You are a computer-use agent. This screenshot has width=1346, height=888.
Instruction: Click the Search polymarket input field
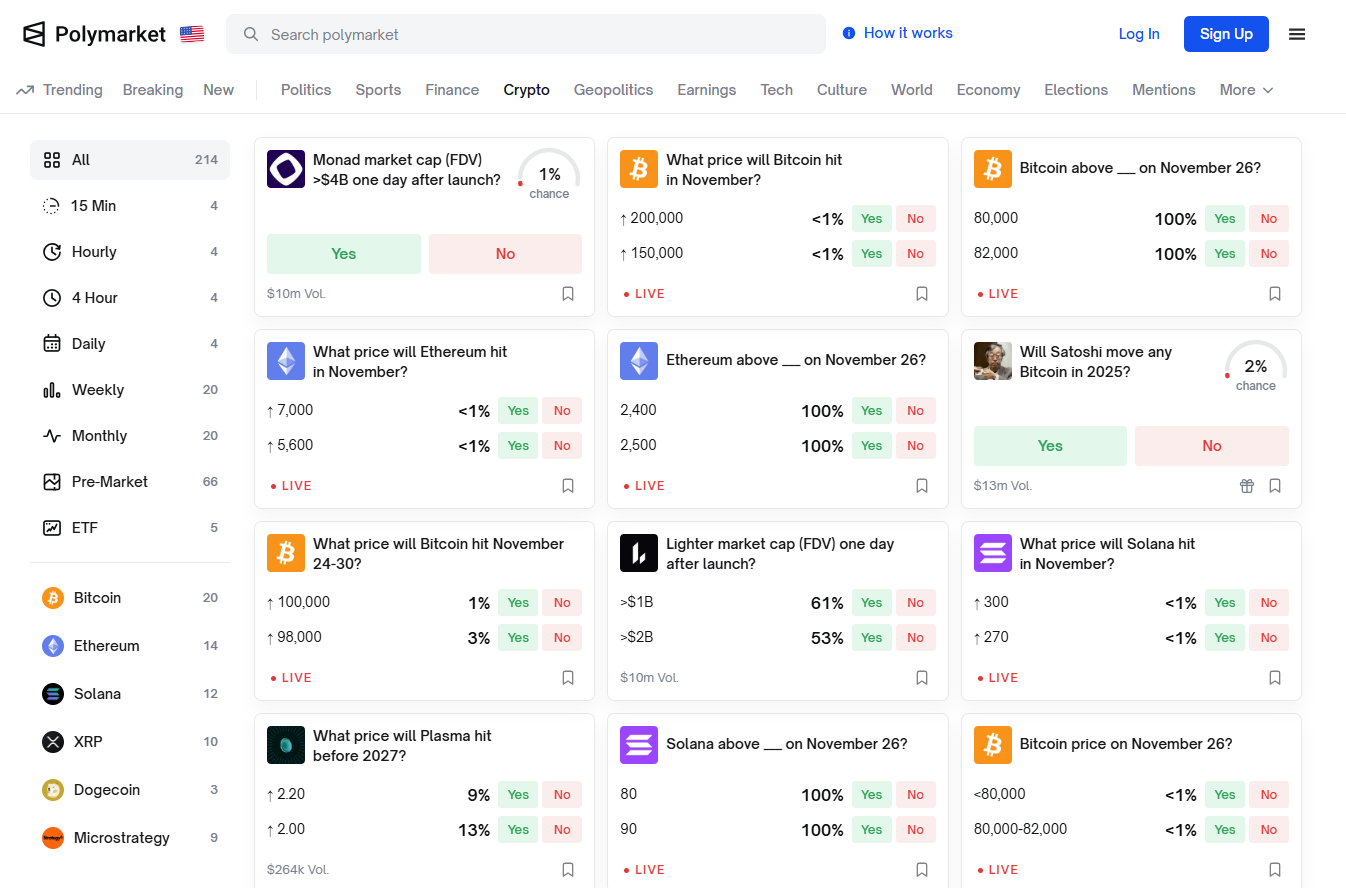click(526, 34)
